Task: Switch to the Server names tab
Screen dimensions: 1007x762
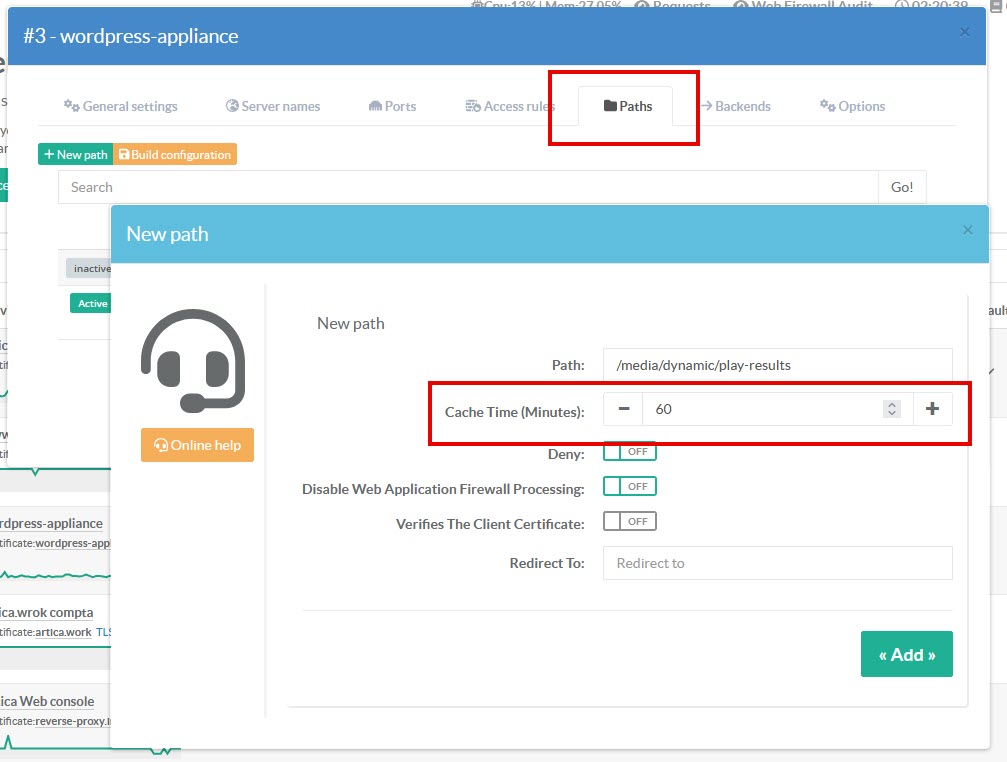Action: 273,106
